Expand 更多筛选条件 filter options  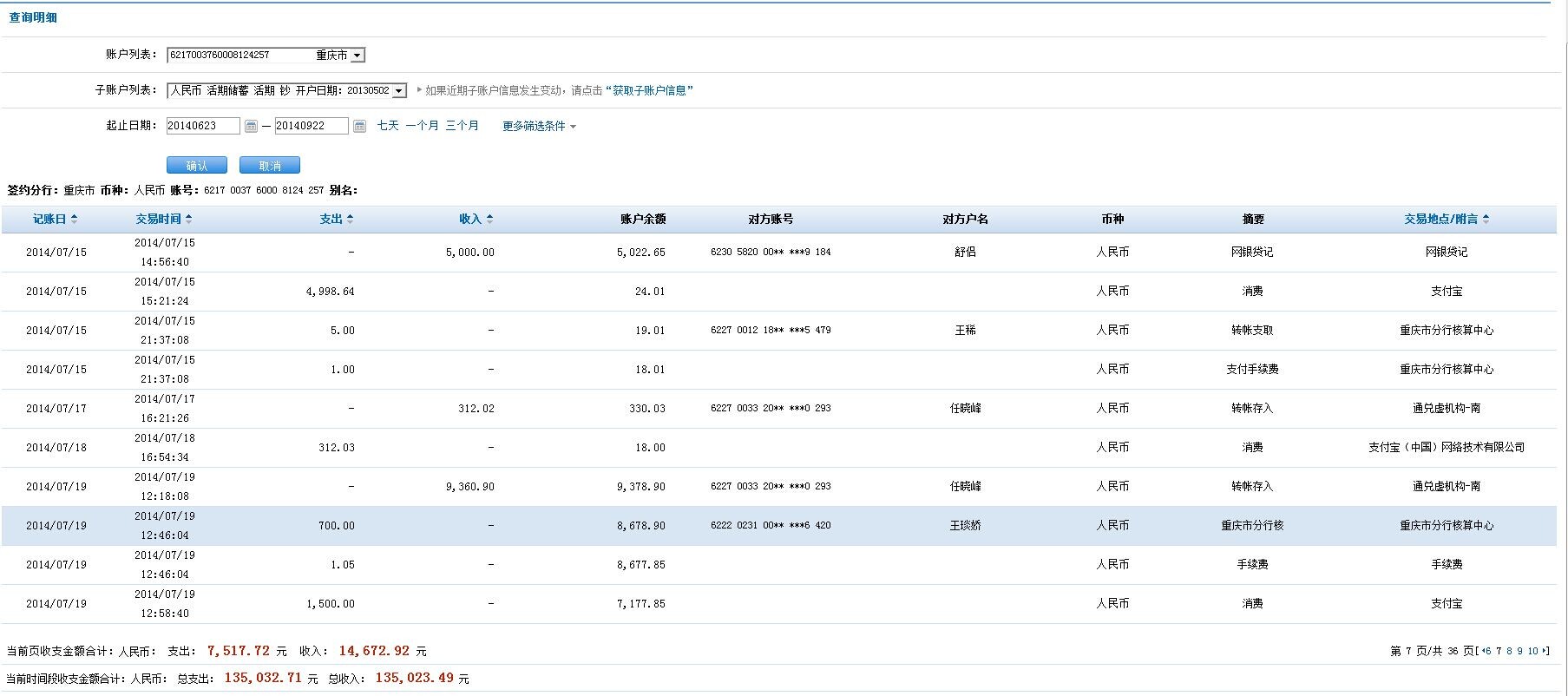(538, 127)
